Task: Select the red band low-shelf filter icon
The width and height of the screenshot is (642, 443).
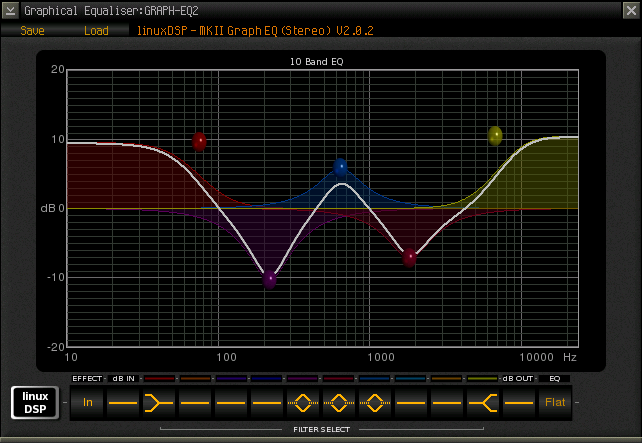Action: pos(159,403)
